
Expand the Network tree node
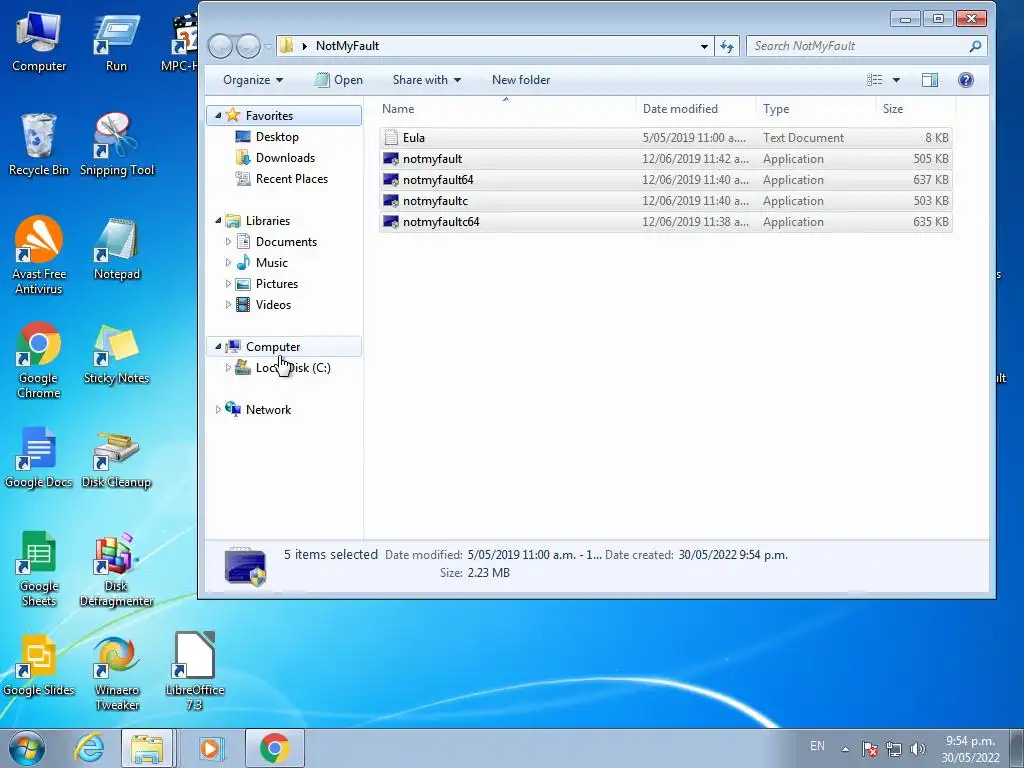click(218, 409)
